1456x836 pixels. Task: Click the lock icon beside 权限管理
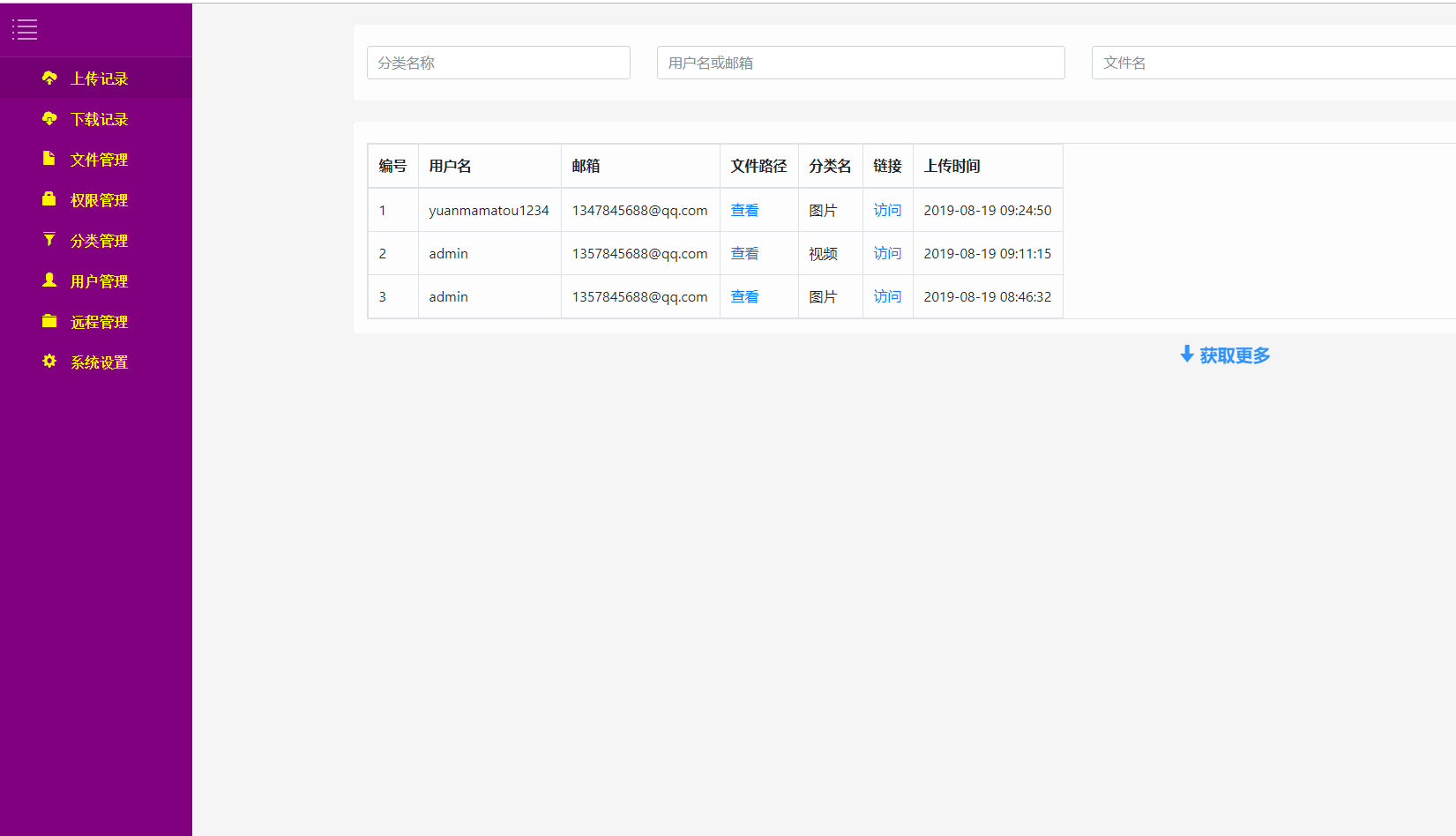(49, 199)
